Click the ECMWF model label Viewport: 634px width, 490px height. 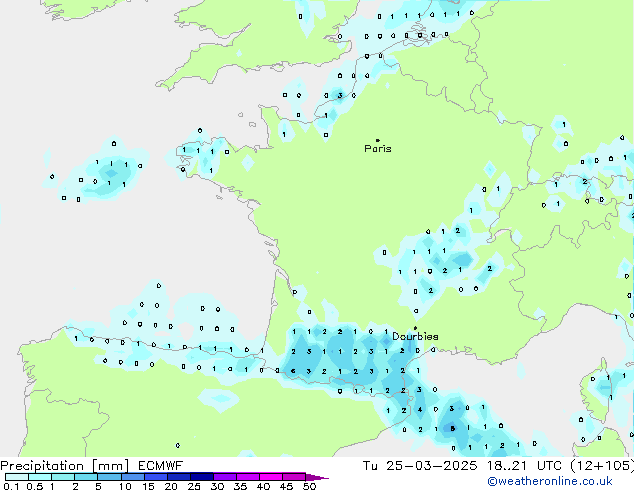[x=160, y=466]
